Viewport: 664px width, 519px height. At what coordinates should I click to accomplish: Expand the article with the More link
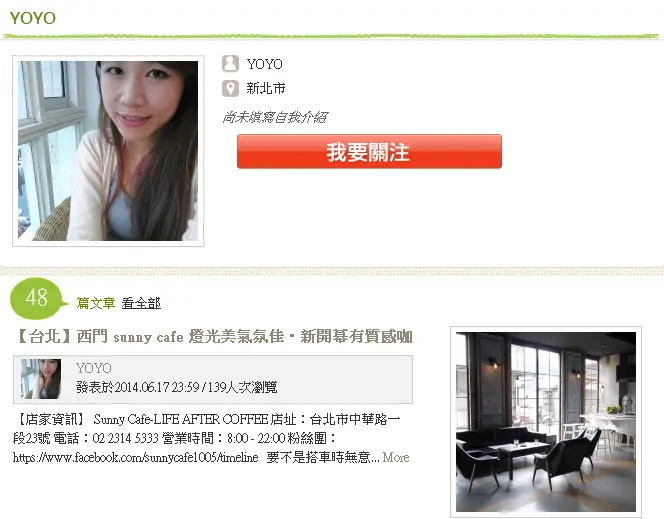(396, 458)
